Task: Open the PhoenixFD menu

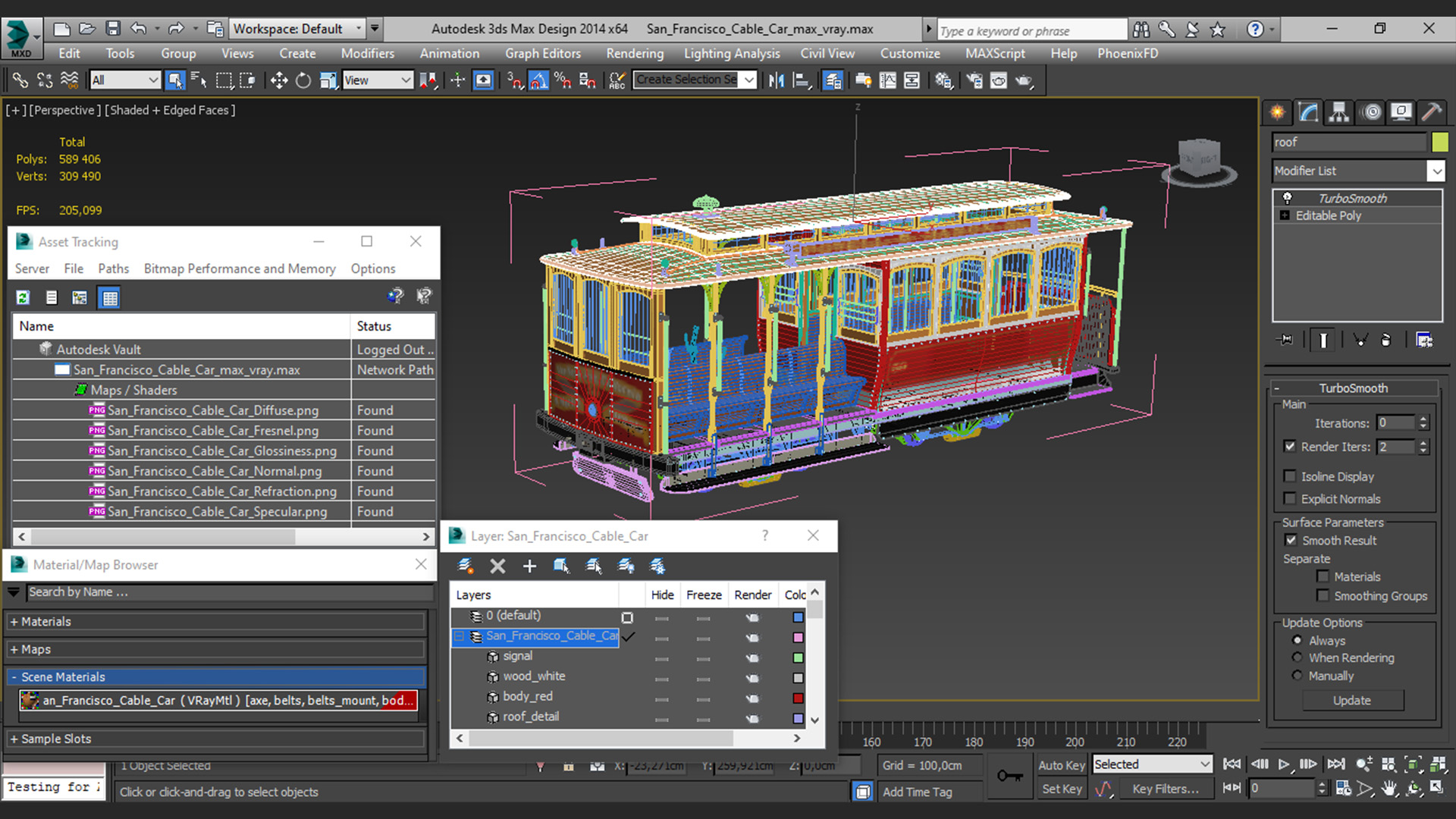Action: point(1128,53)
